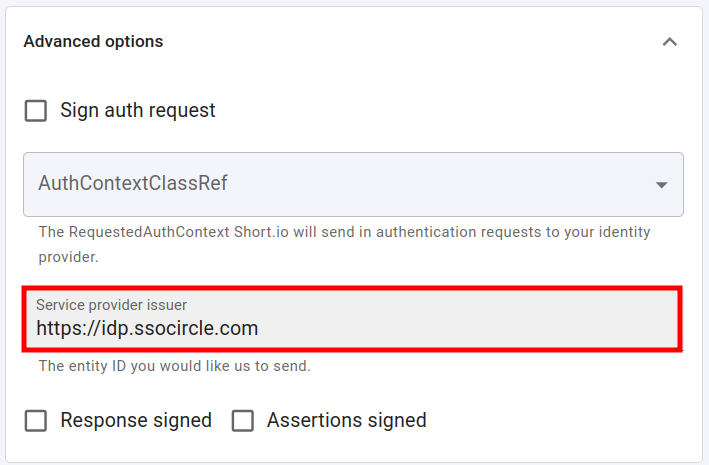Click the AuthContextClassRef dropdown arrow icon

pyautogui.click(x=661, y=185)
